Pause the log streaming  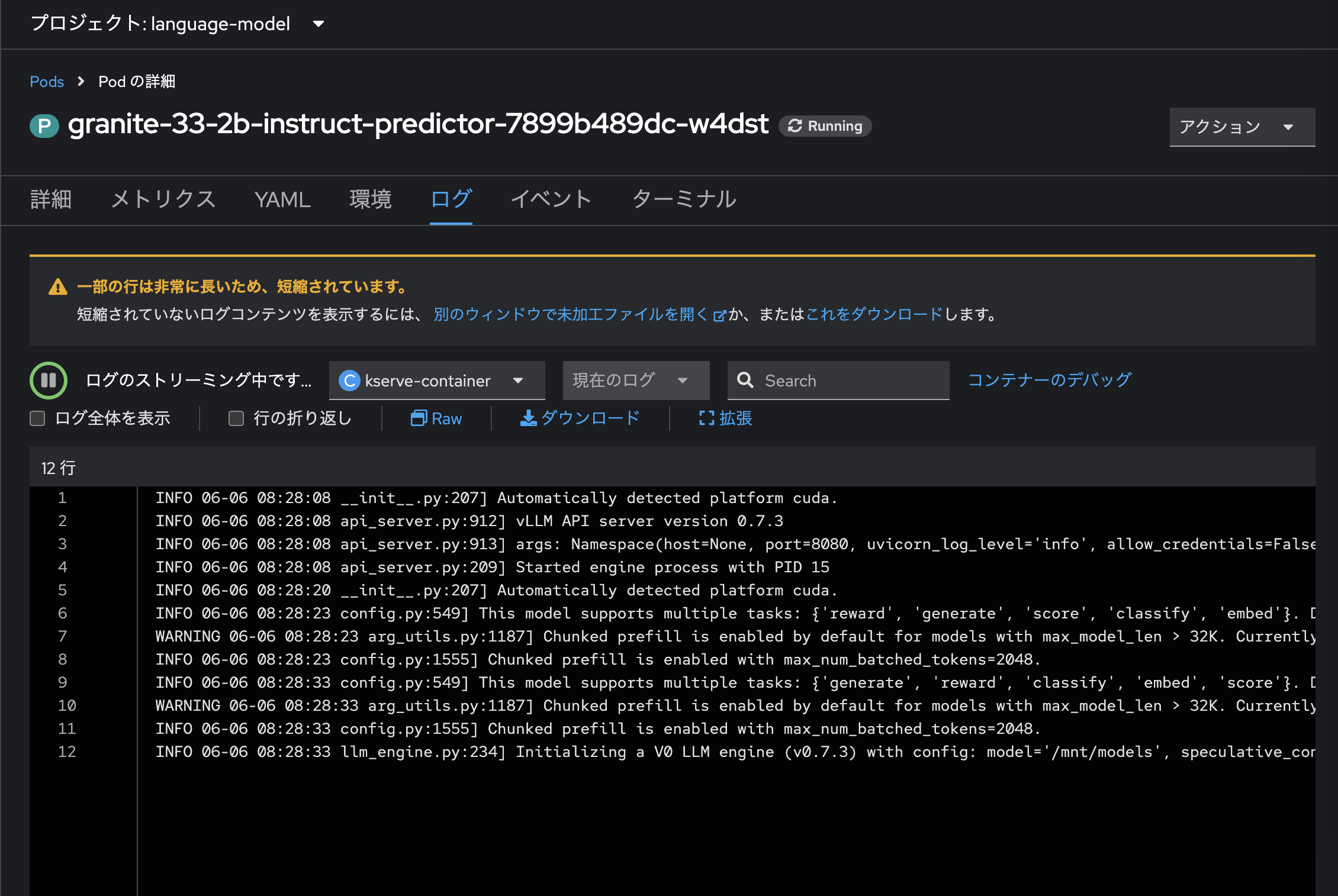click(49, 381)
